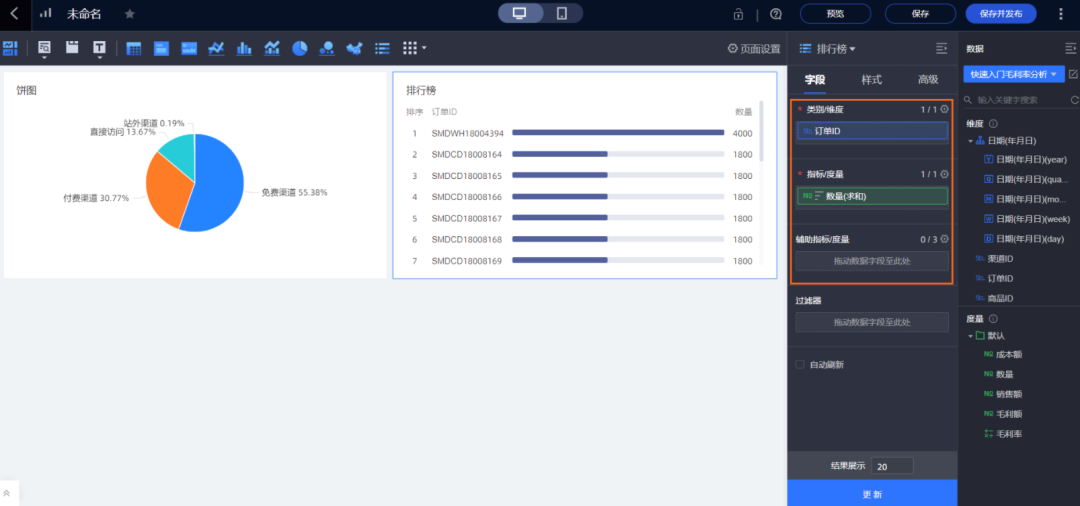Select the 高级 advanced tab

928,80
